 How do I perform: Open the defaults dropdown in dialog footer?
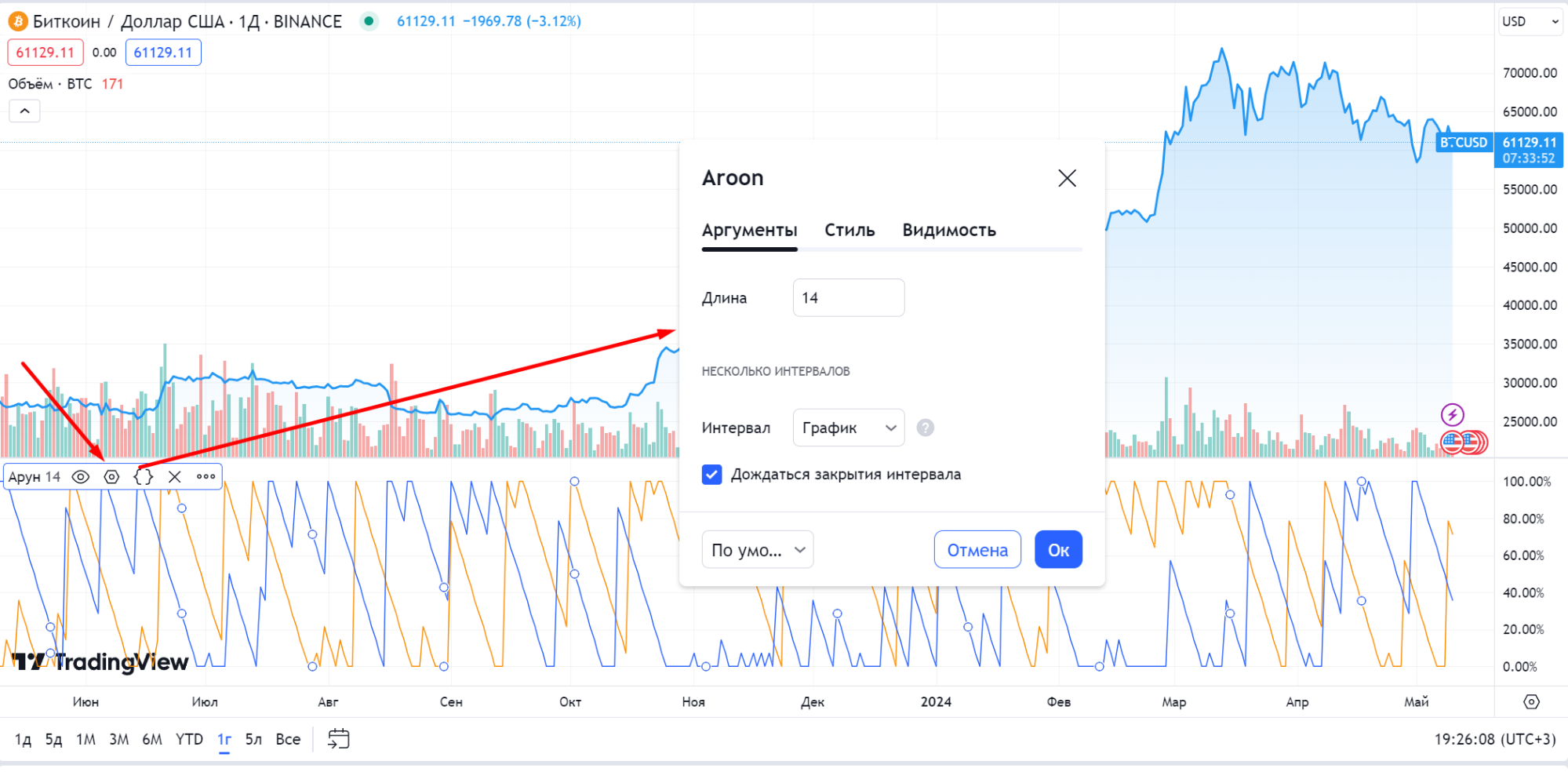pos(757,550)
